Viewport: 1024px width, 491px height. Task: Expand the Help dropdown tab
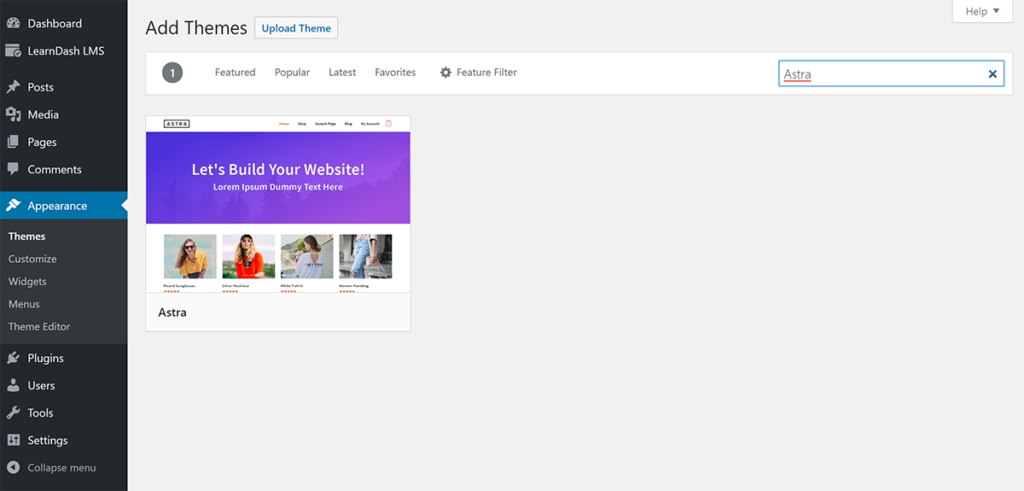click(982, 11)
